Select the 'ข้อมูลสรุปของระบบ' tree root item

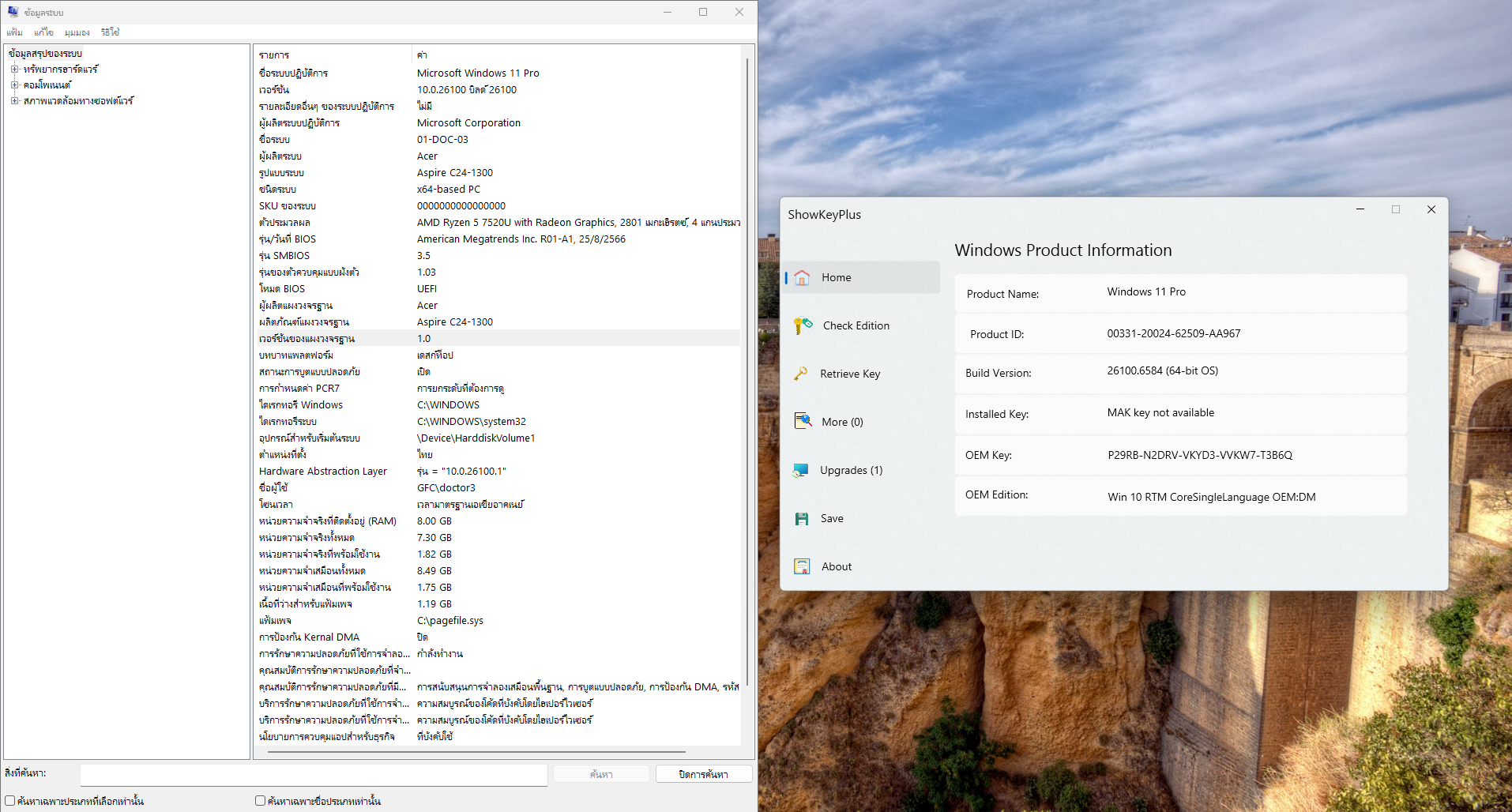point(46,54)
